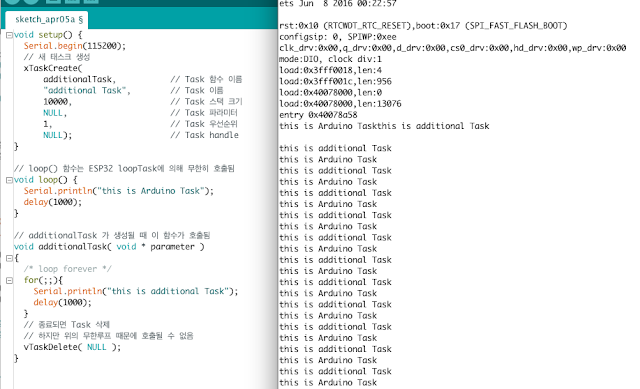Click the configsip: 0, SPIWP:0xee line
The height and width of the screenshot is (389, 640).
[338, 37]
